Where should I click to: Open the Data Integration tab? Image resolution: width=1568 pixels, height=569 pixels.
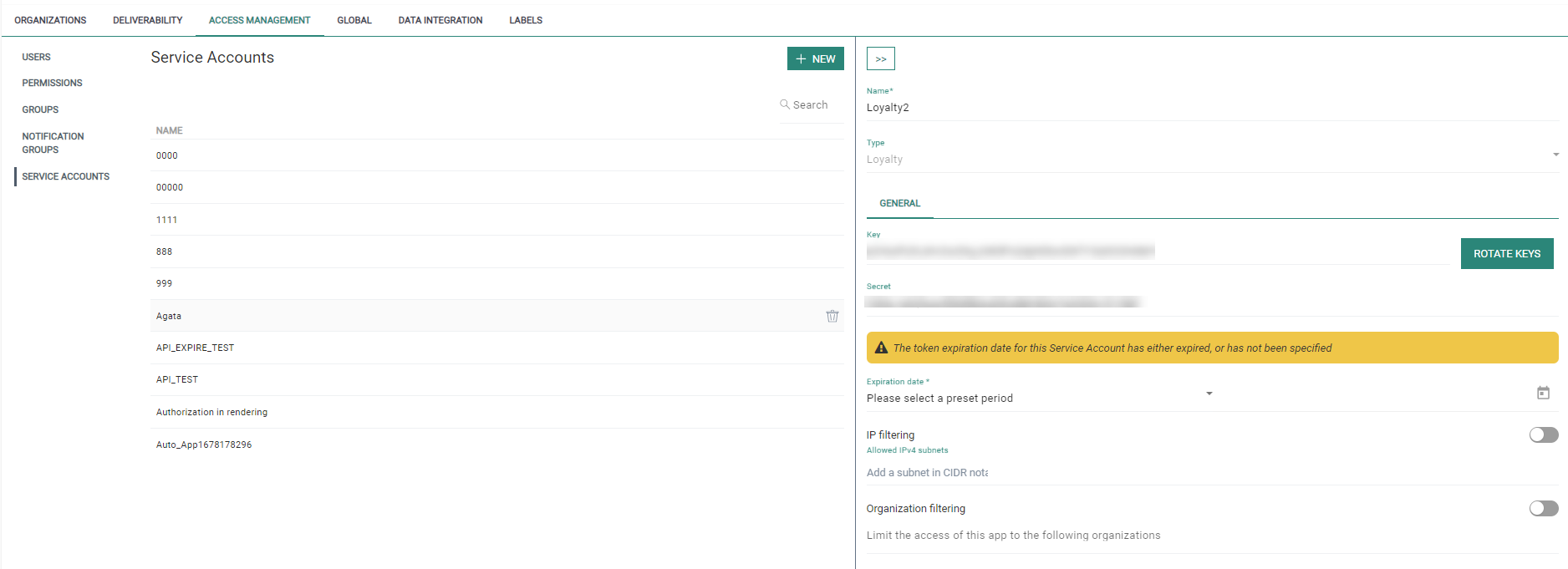440,20
